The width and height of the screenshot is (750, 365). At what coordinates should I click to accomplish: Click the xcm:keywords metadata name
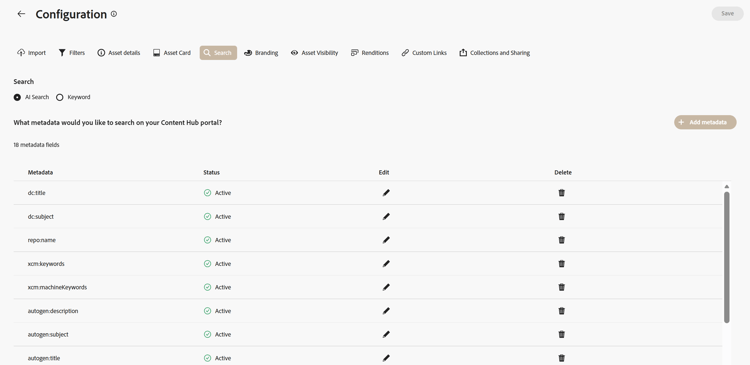pyautogui.click(x=46, y=264)
